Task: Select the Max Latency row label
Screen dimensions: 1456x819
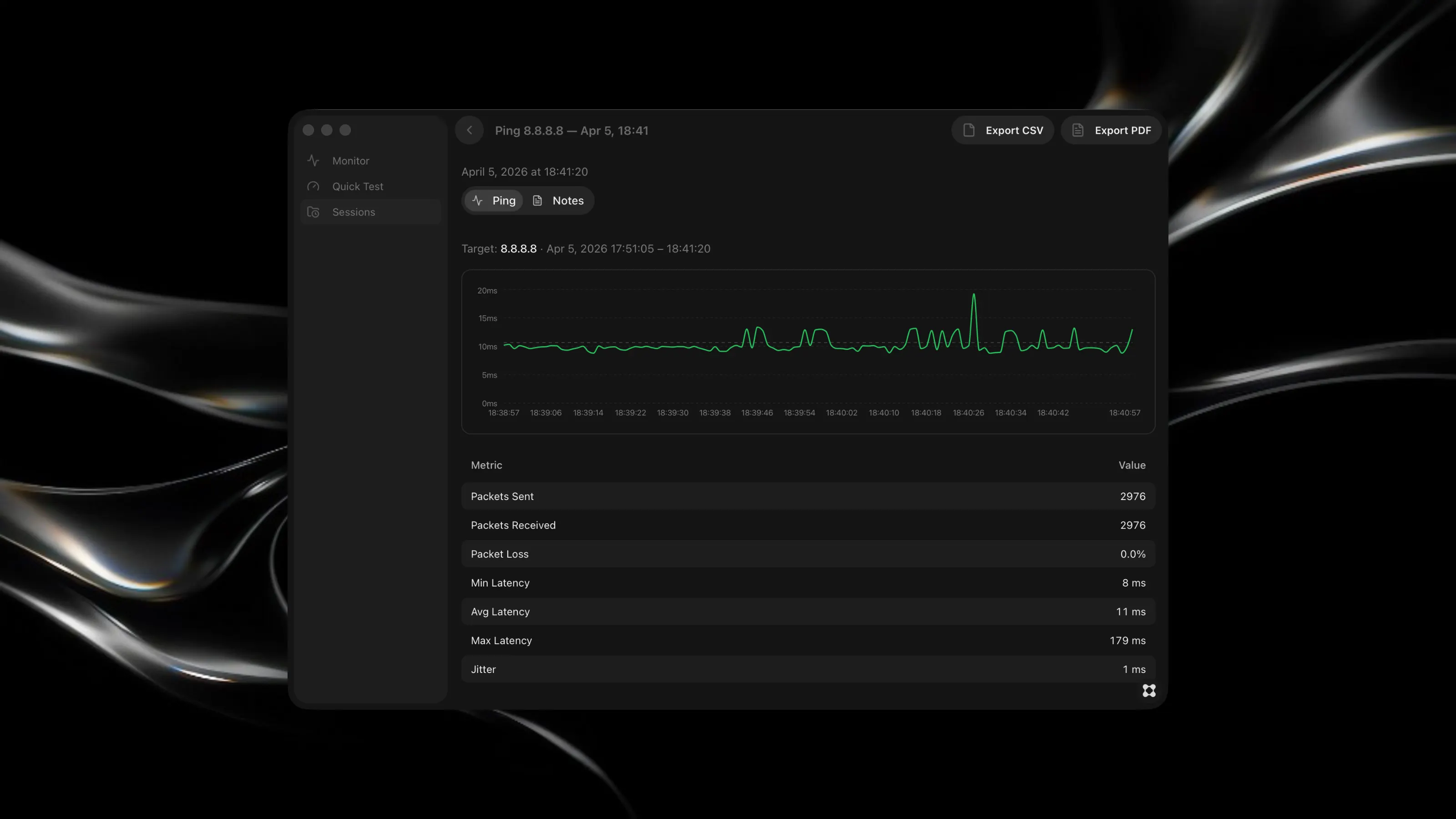Action: [x=501, y=640]
